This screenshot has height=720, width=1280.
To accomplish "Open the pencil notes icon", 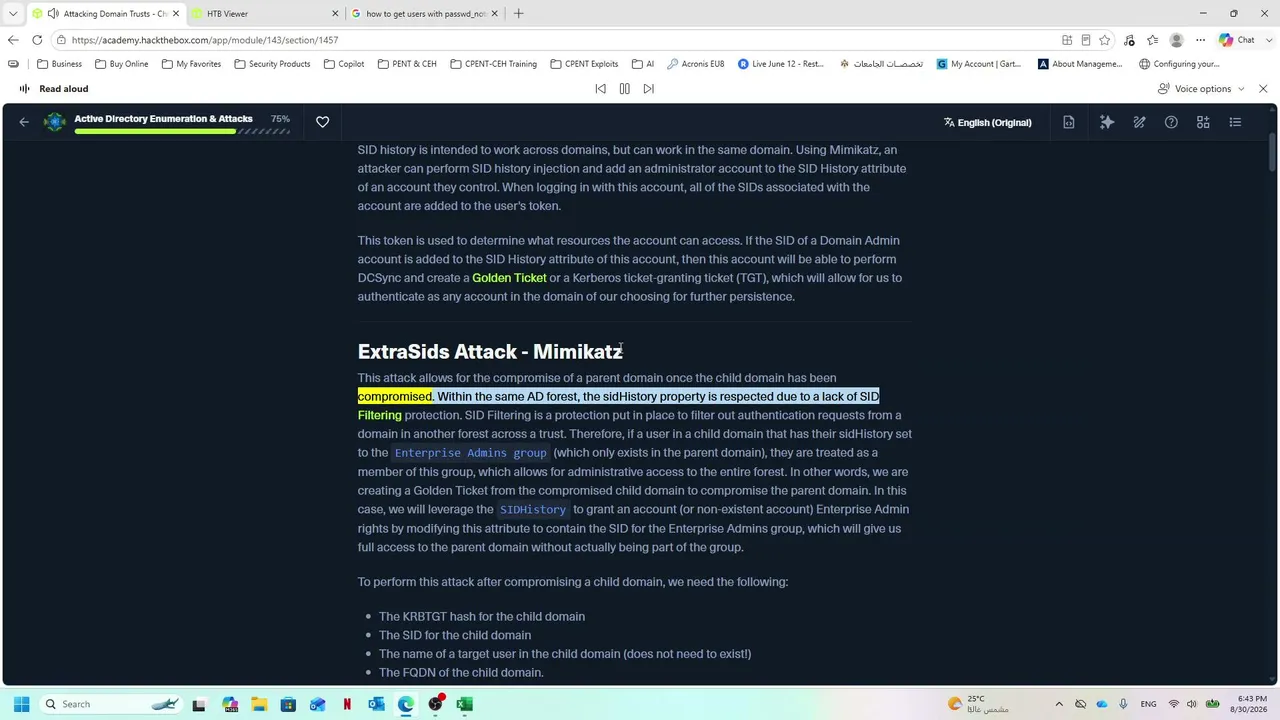I will pyautogui.click(x=1139, y=122).
